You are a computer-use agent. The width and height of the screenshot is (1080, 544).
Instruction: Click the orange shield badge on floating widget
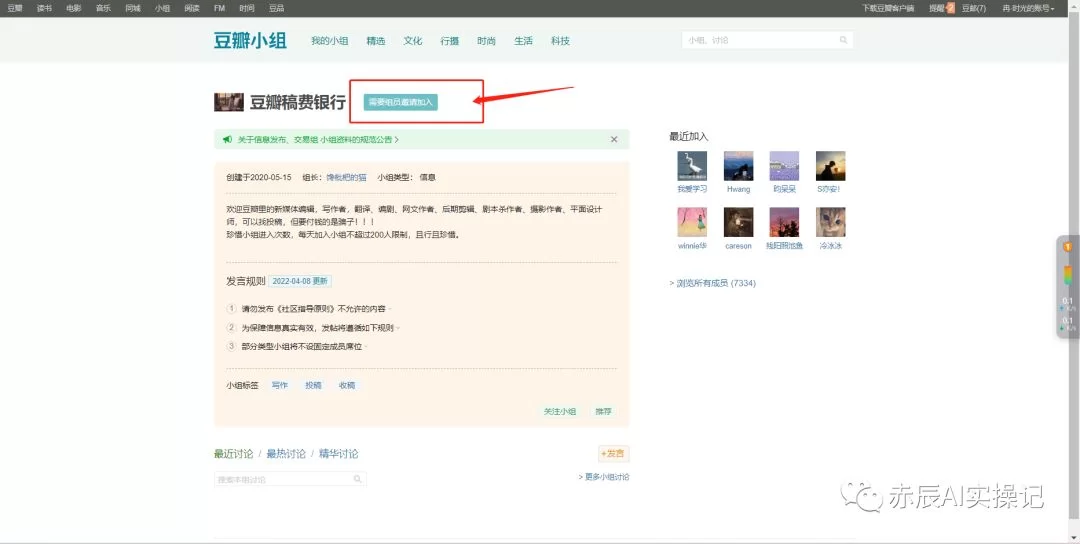point(1068,247)
